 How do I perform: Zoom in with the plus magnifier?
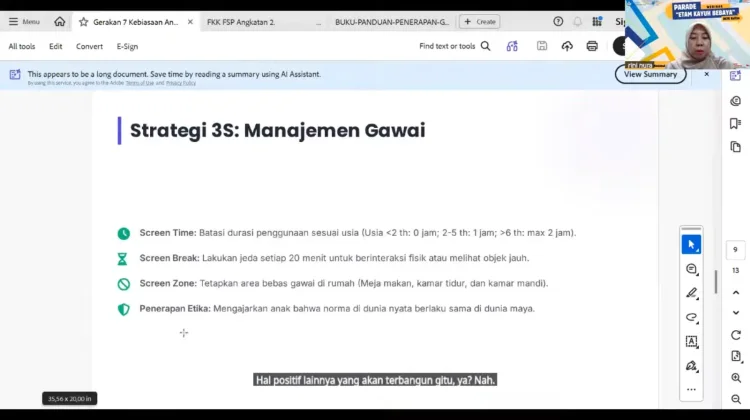click(736, 378)
